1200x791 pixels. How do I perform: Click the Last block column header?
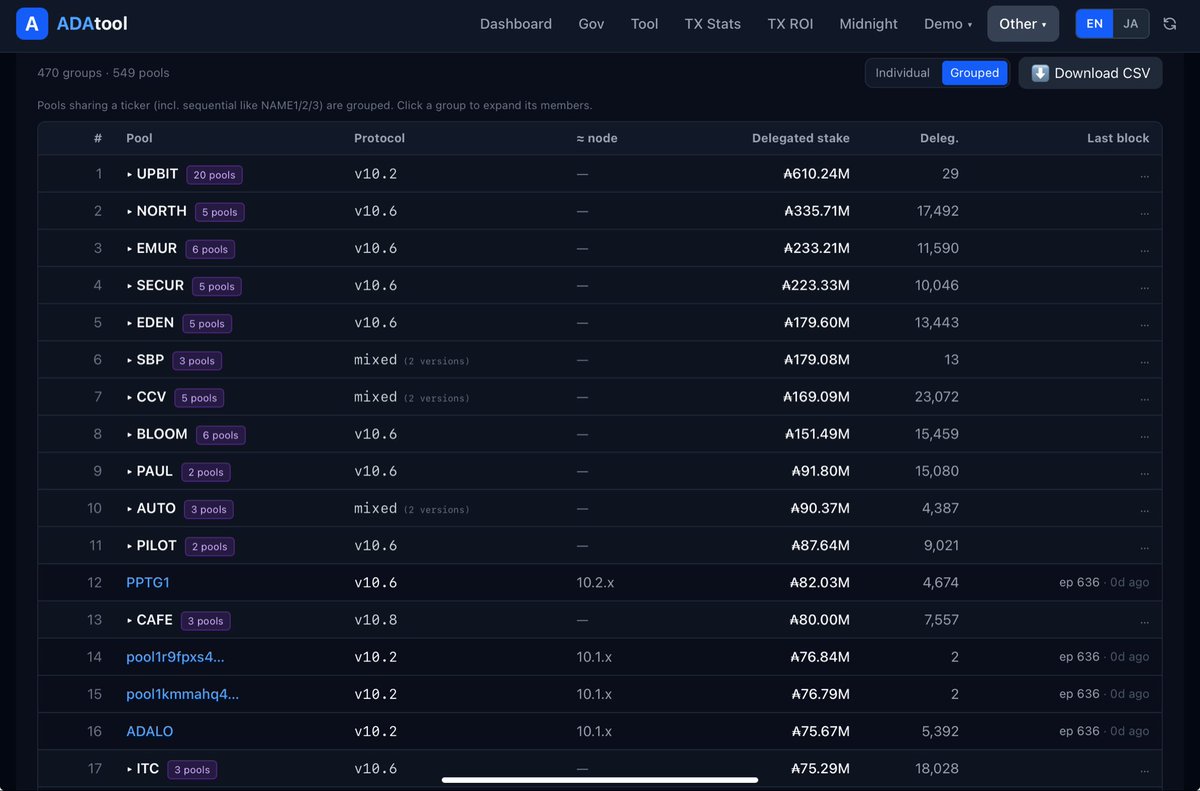click(x=1118, y=138)
